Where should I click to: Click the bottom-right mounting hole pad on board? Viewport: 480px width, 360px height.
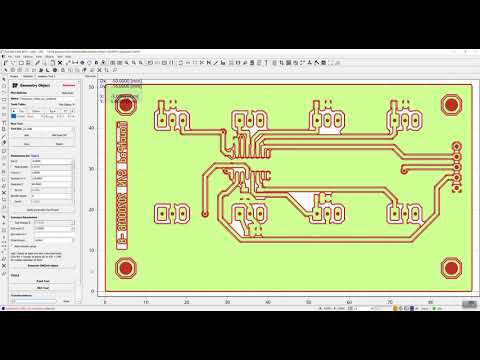tap(451, 268)
